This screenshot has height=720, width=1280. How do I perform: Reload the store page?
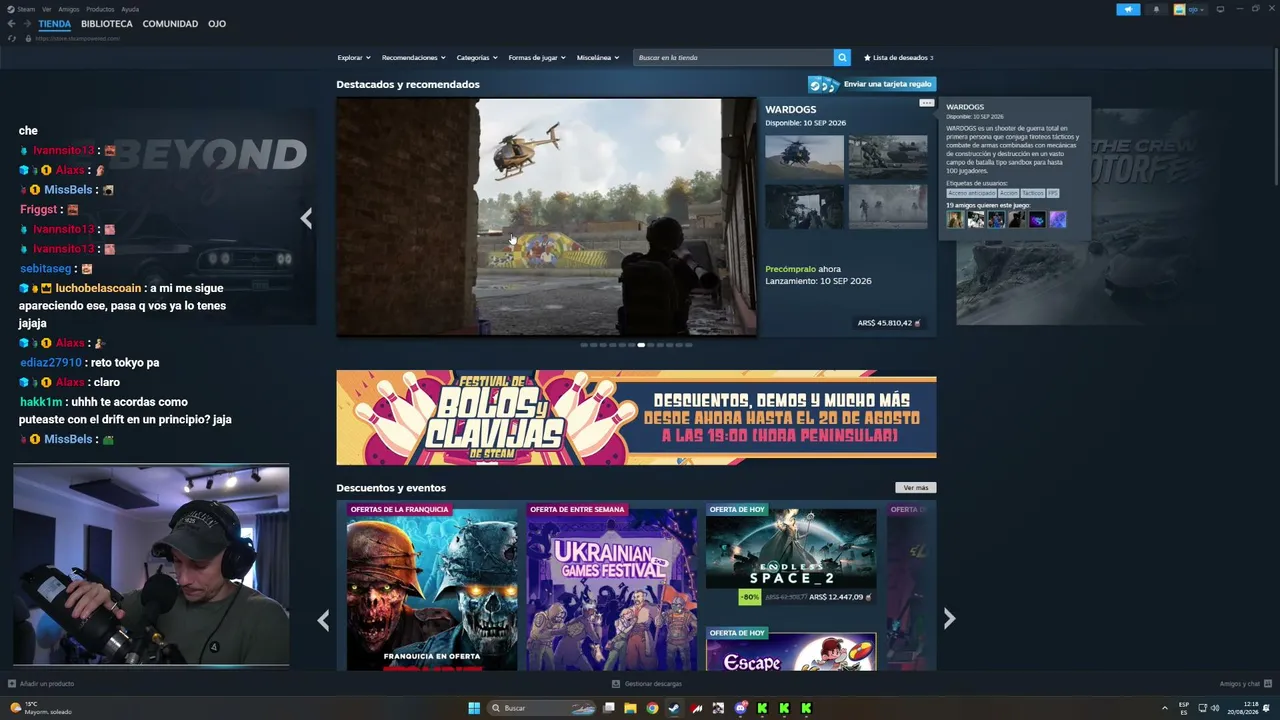[x=12, y=38]
